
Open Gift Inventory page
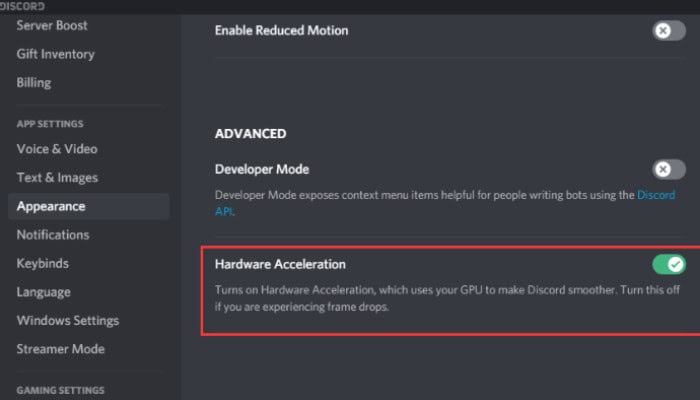pyautogui.click(x=55, y=54)
